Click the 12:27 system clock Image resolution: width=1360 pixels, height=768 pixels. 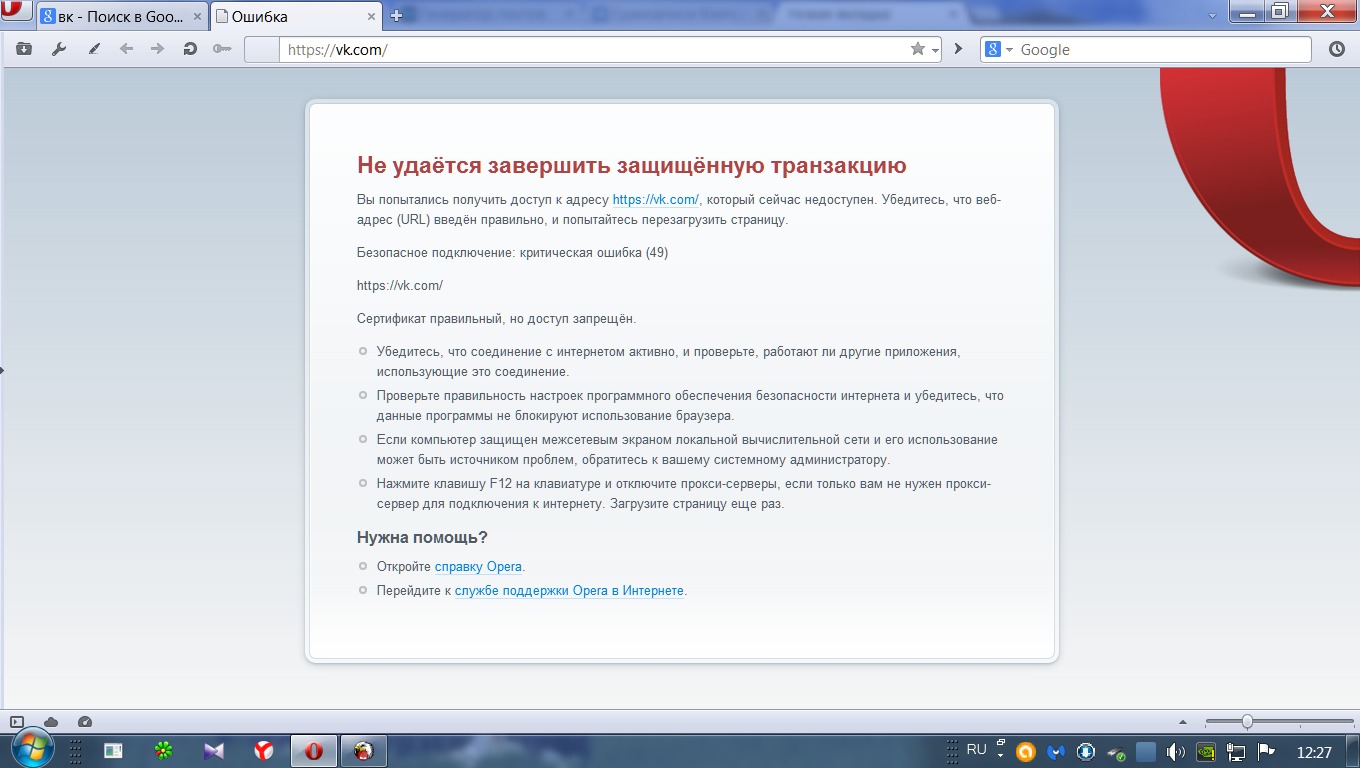[1314, 752]
